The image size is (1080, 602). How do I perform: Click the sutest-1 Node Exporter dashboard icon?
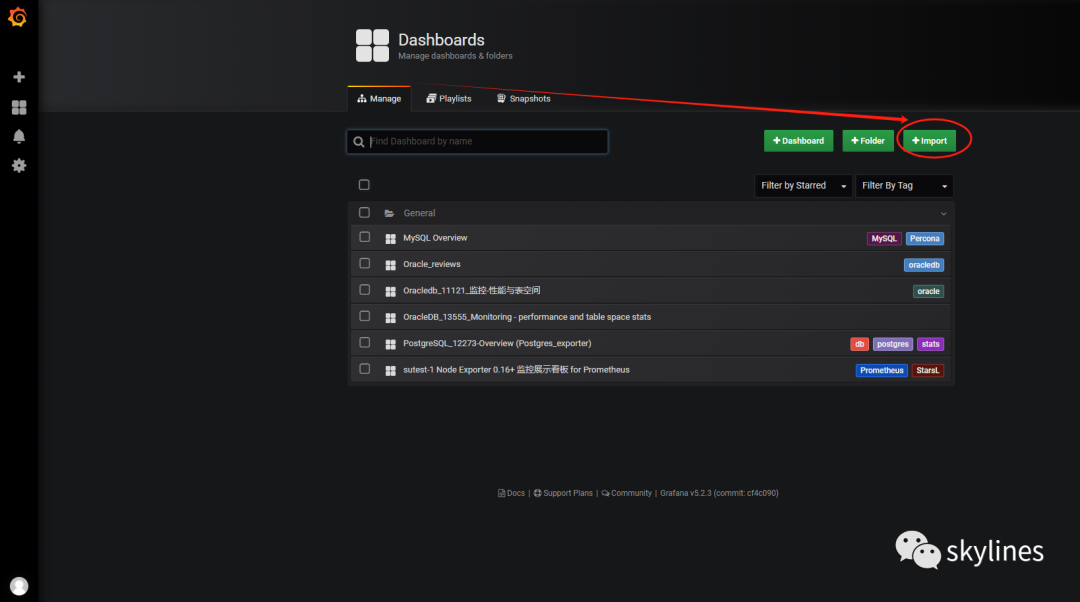pos(391,371)
